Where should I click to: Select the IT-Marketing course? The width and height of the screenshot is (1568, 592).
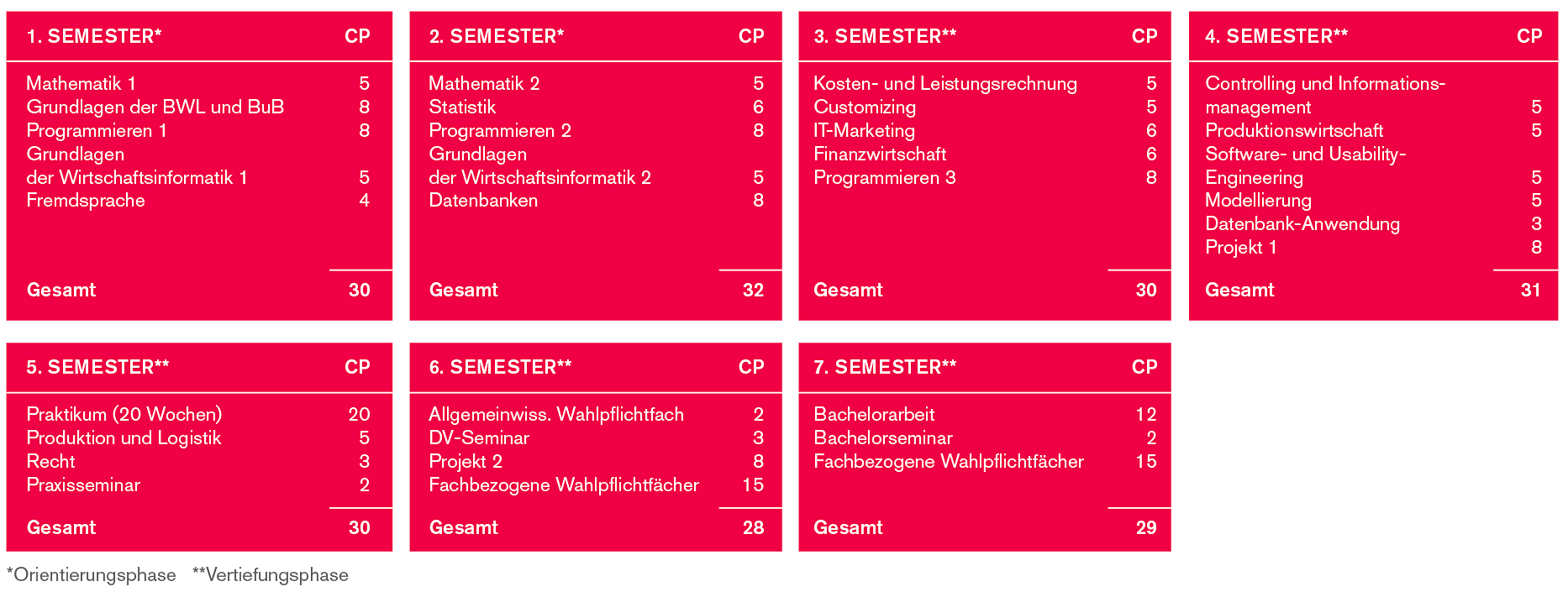point(864,131)
